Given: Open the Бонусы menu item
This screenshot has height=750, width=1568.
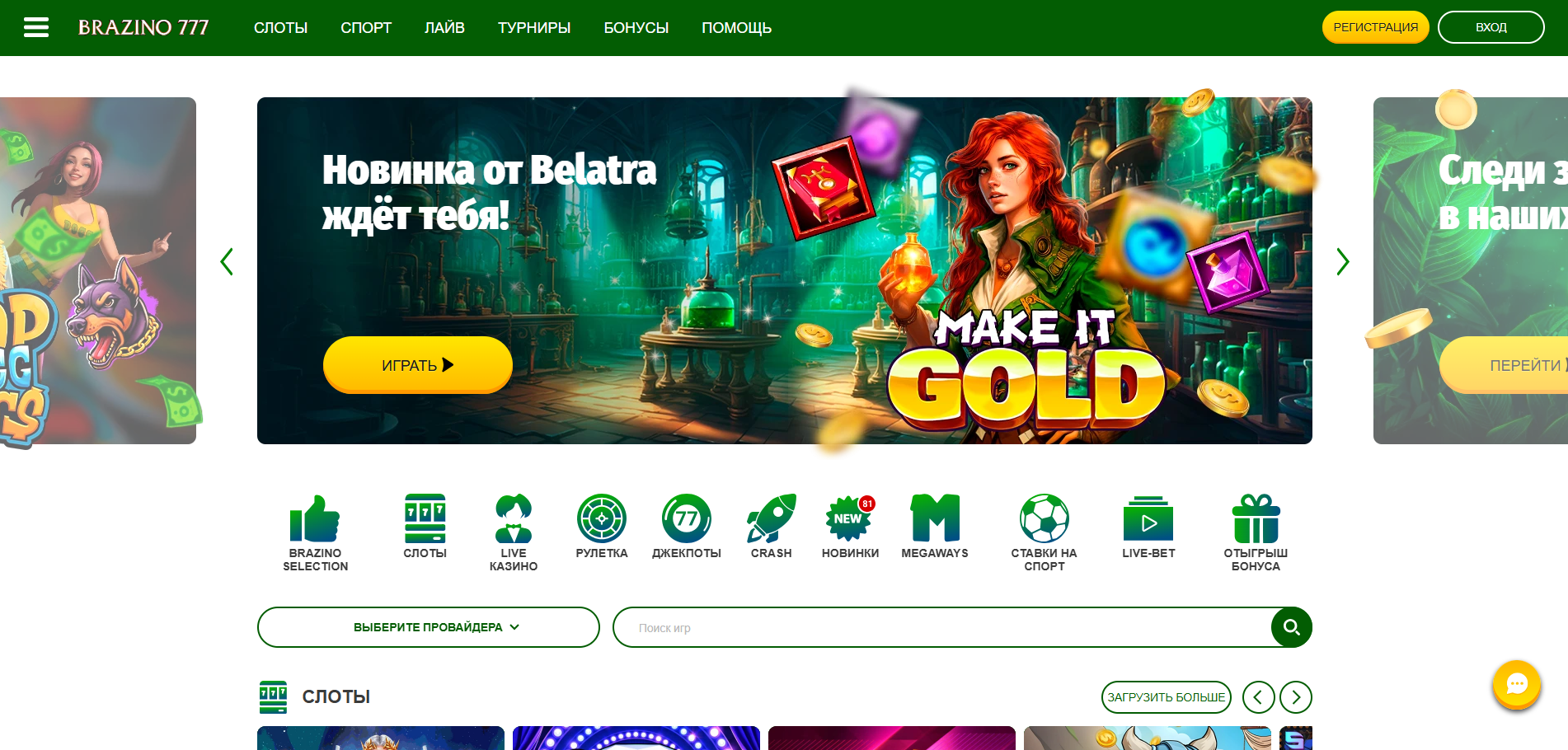Looking at the screenshot, I should 636,28.
